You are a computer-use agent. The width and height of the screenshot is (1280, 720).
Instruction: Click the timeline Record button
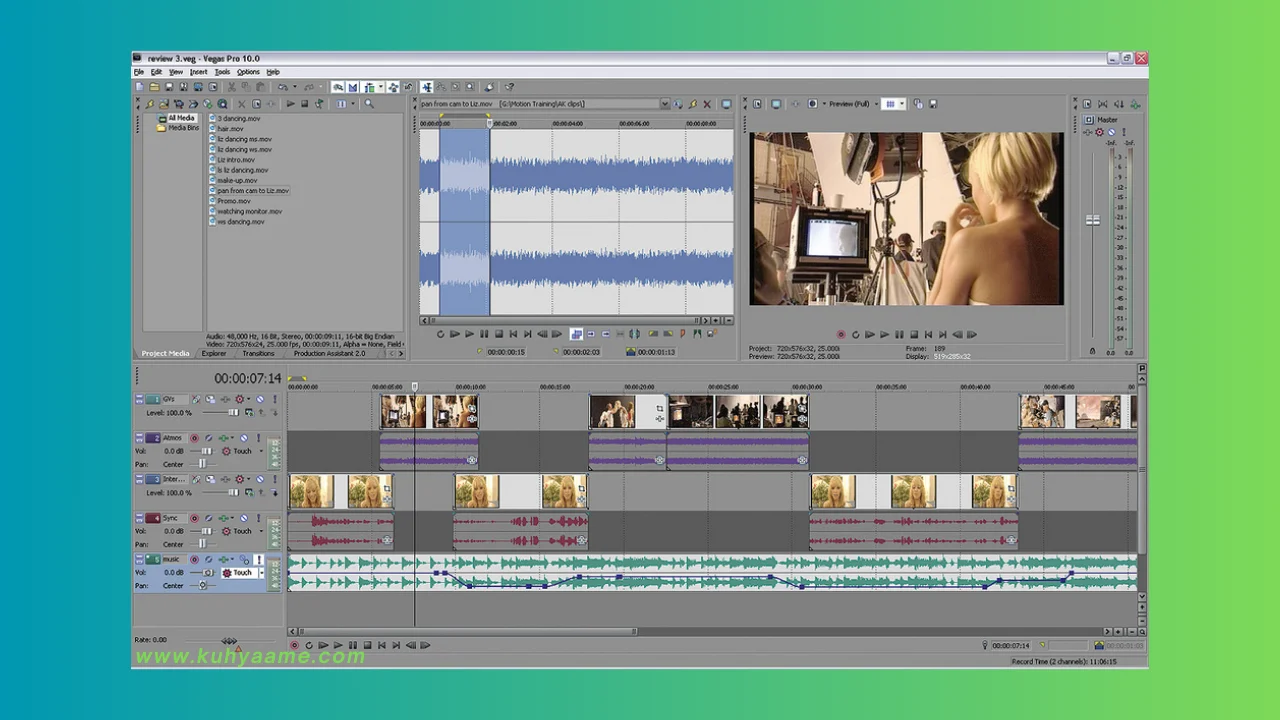(294, 645)
